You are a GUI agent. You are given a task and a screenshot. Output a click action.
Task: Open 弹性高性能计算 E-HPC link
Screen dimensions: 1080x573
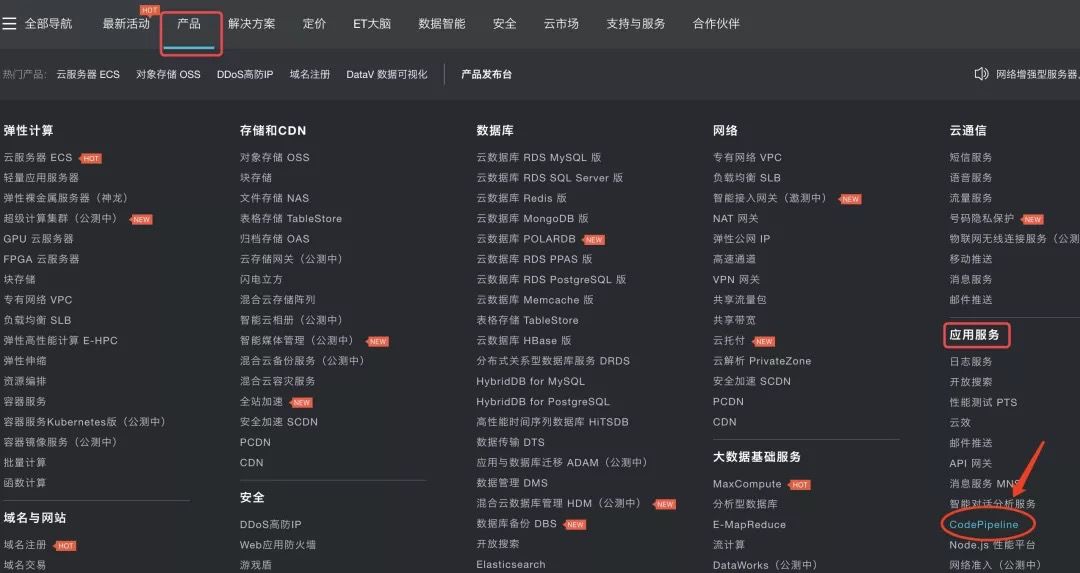(x=61, y=340)
